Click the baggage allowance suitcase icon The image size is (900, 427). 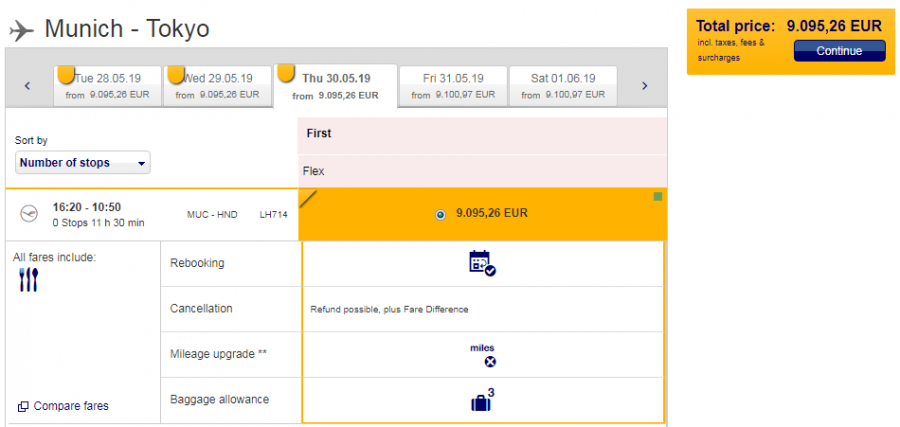pyautogui.click(x=483, y=400)
